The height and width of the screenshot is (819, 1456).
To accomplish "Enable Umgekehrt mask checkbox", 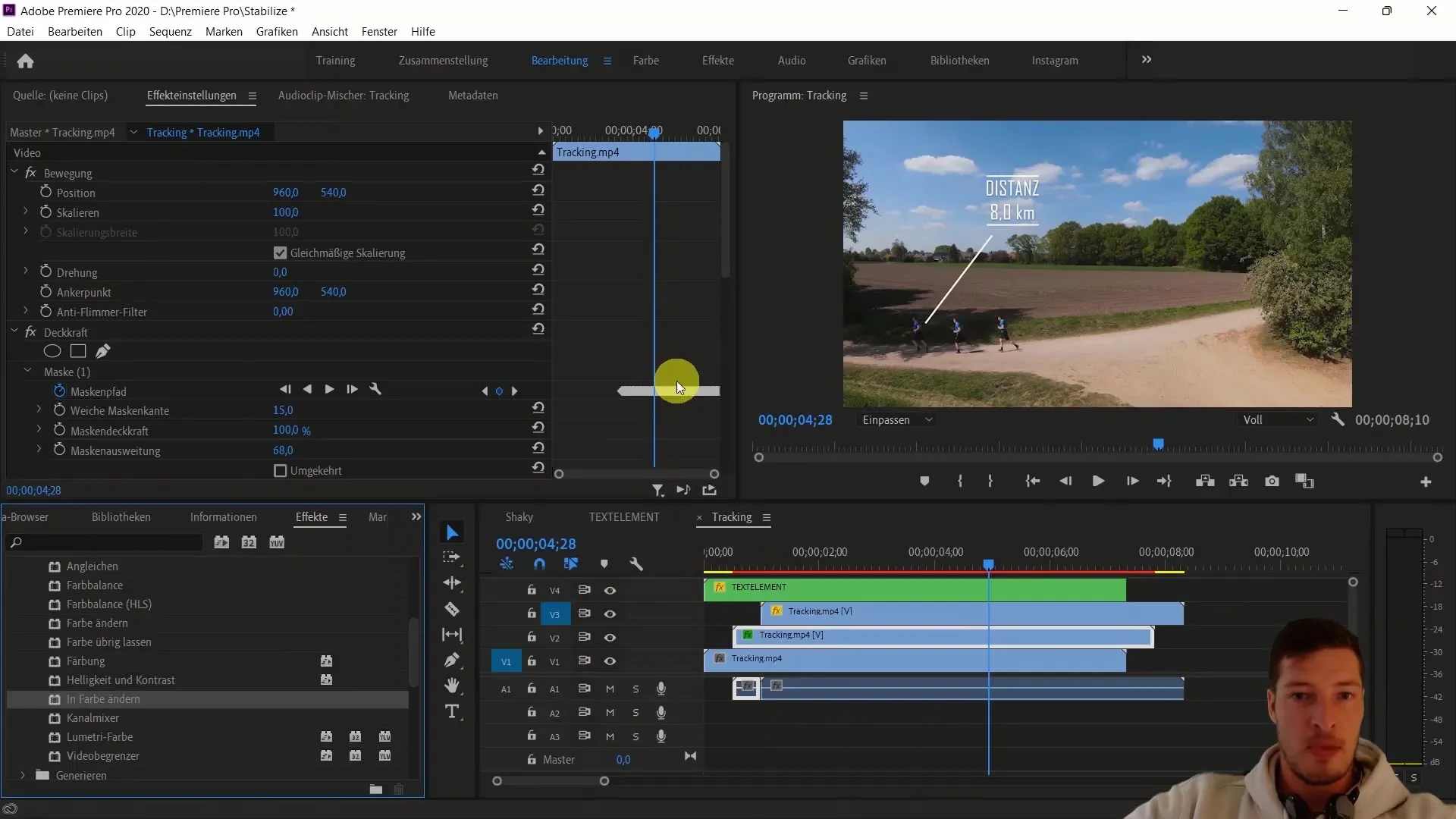I will (280, 470).
